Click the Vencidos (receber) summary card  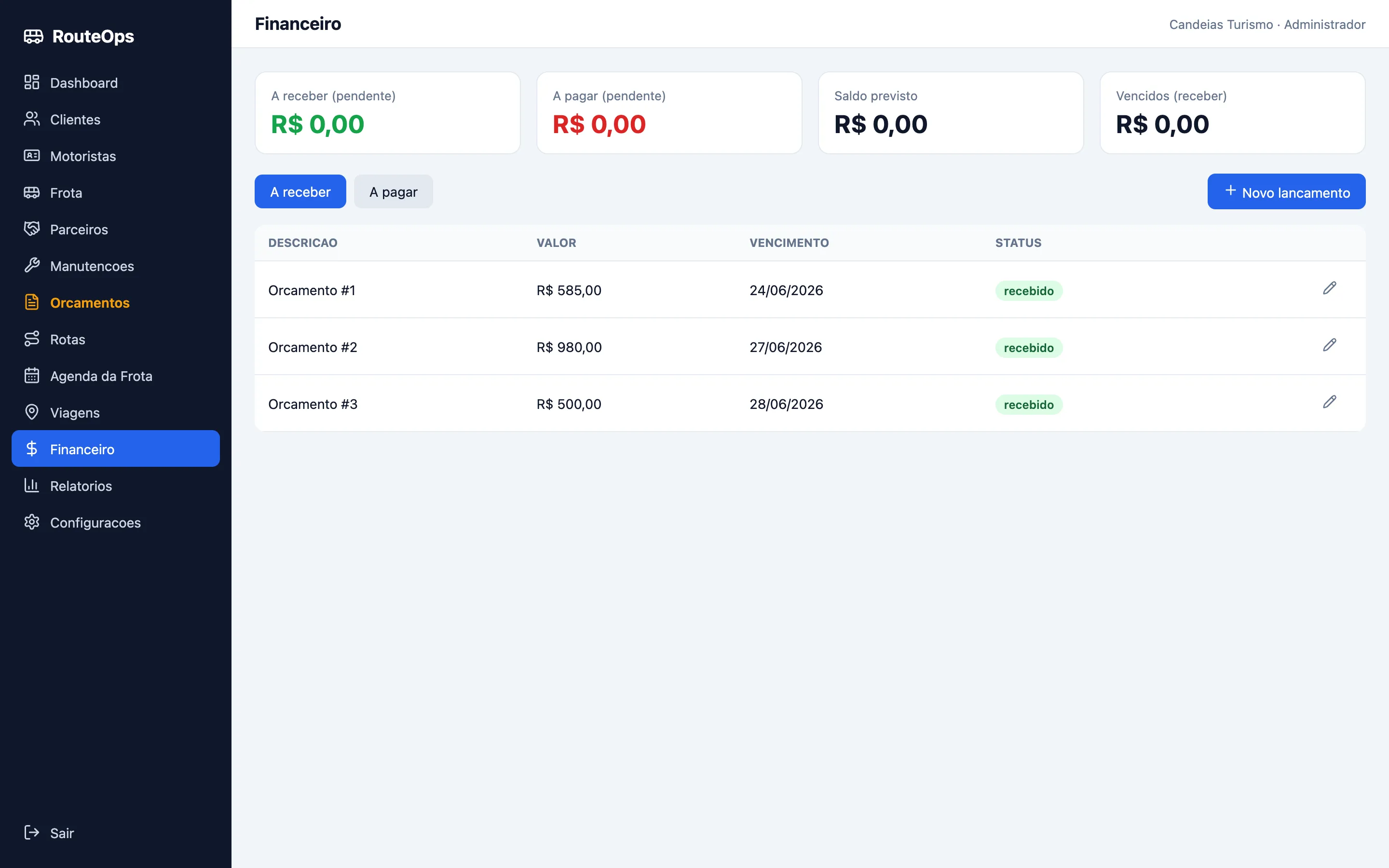(x=1232, y=112)
